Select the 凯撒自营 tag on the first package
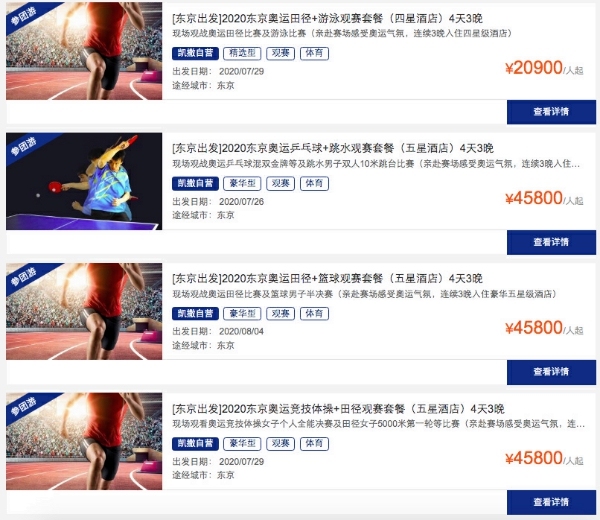Viewport: 600px width, 520px height. coord(196,53)
